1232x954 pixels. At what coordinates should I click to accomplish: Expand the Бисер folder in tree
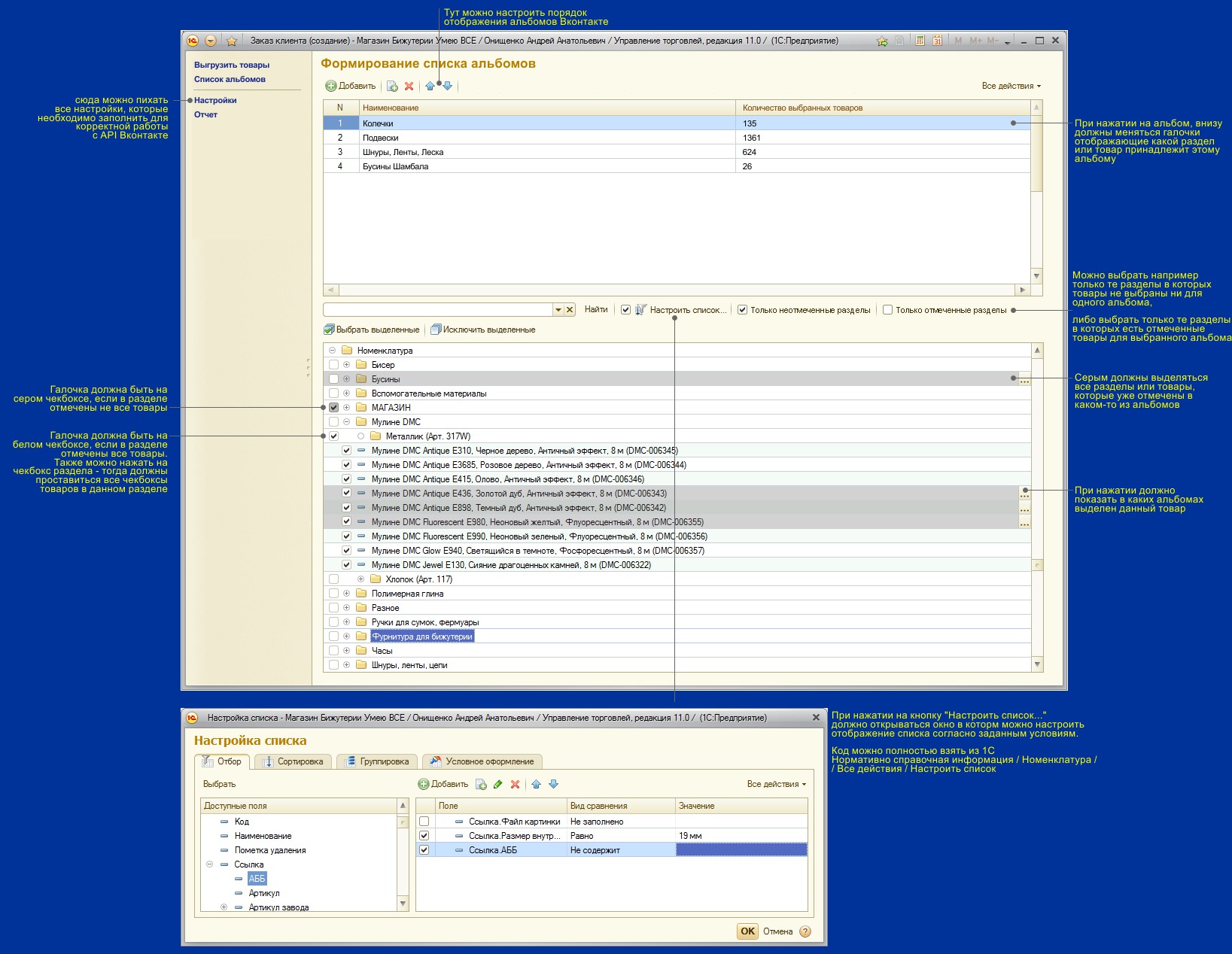click(347, 365)
